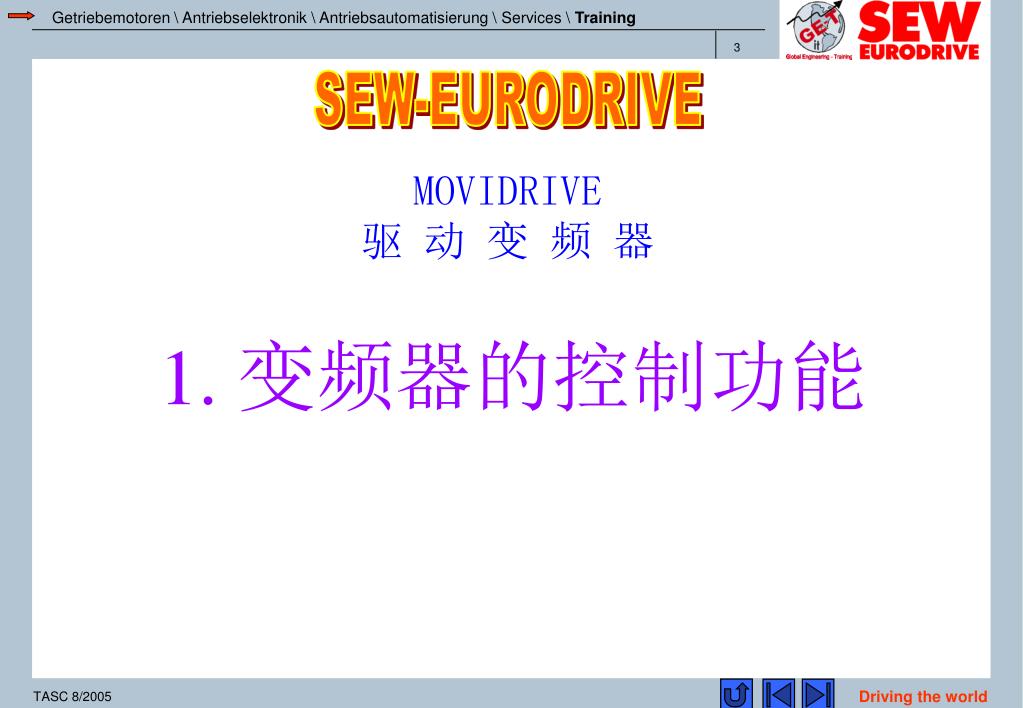Select Training in the breadcrumb
This screenshot has height=708, width=1023.
point(605,18)
